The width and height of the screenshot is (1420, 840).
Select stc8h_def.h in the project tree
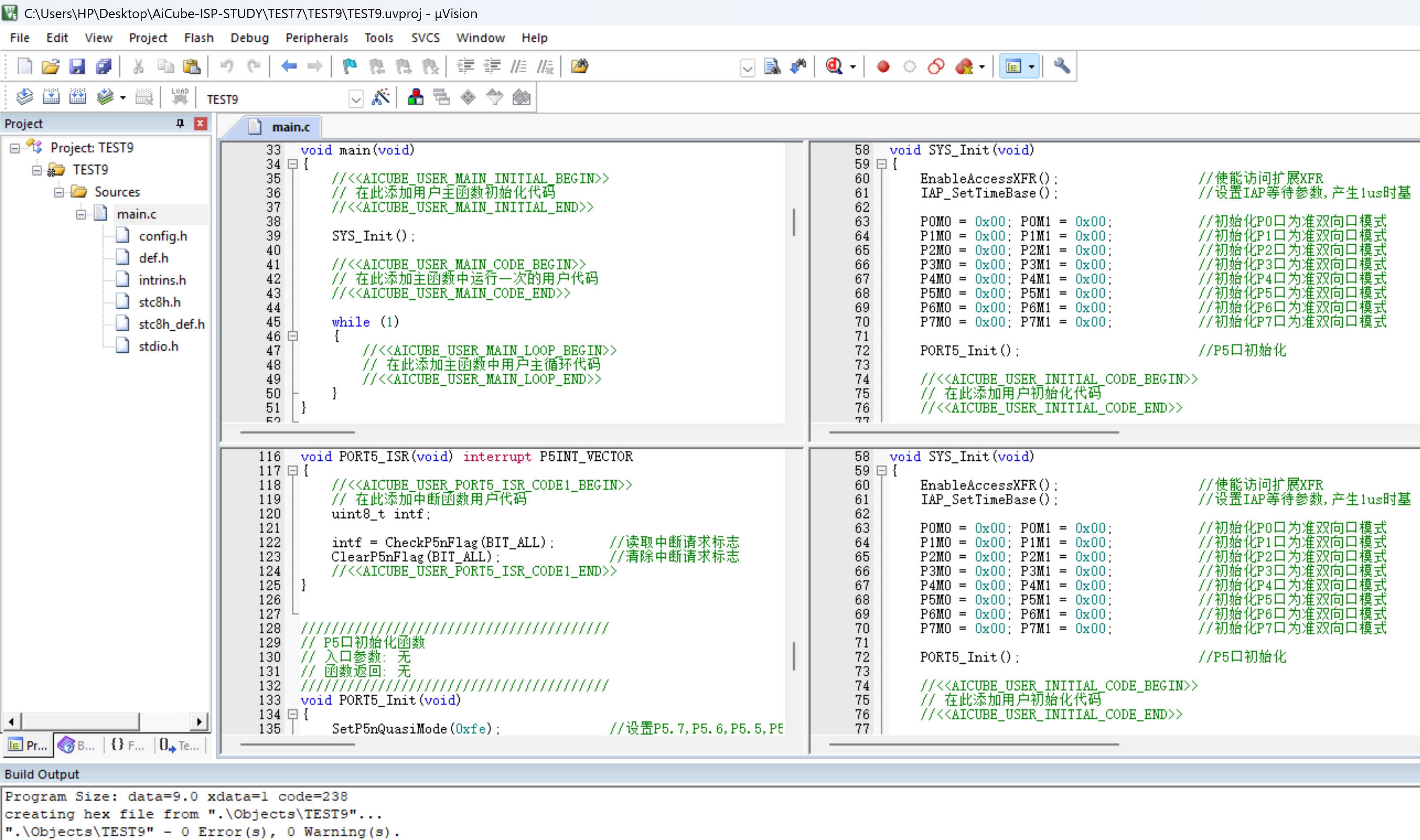[172, 325]
